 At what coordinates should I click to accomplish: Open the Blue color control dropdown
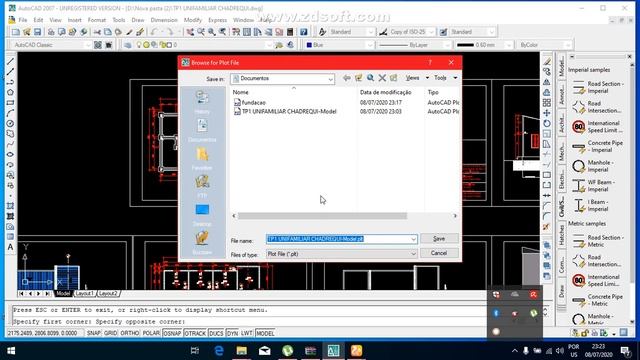[370, 45]
